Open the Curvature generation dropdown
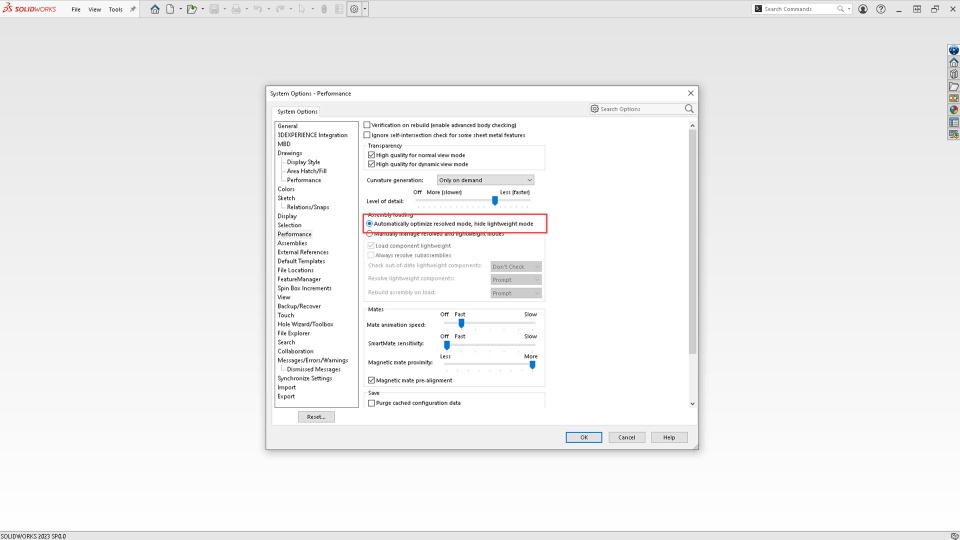Screen dimensions: 960x540 pyautogui.click(x=485, y=180)
